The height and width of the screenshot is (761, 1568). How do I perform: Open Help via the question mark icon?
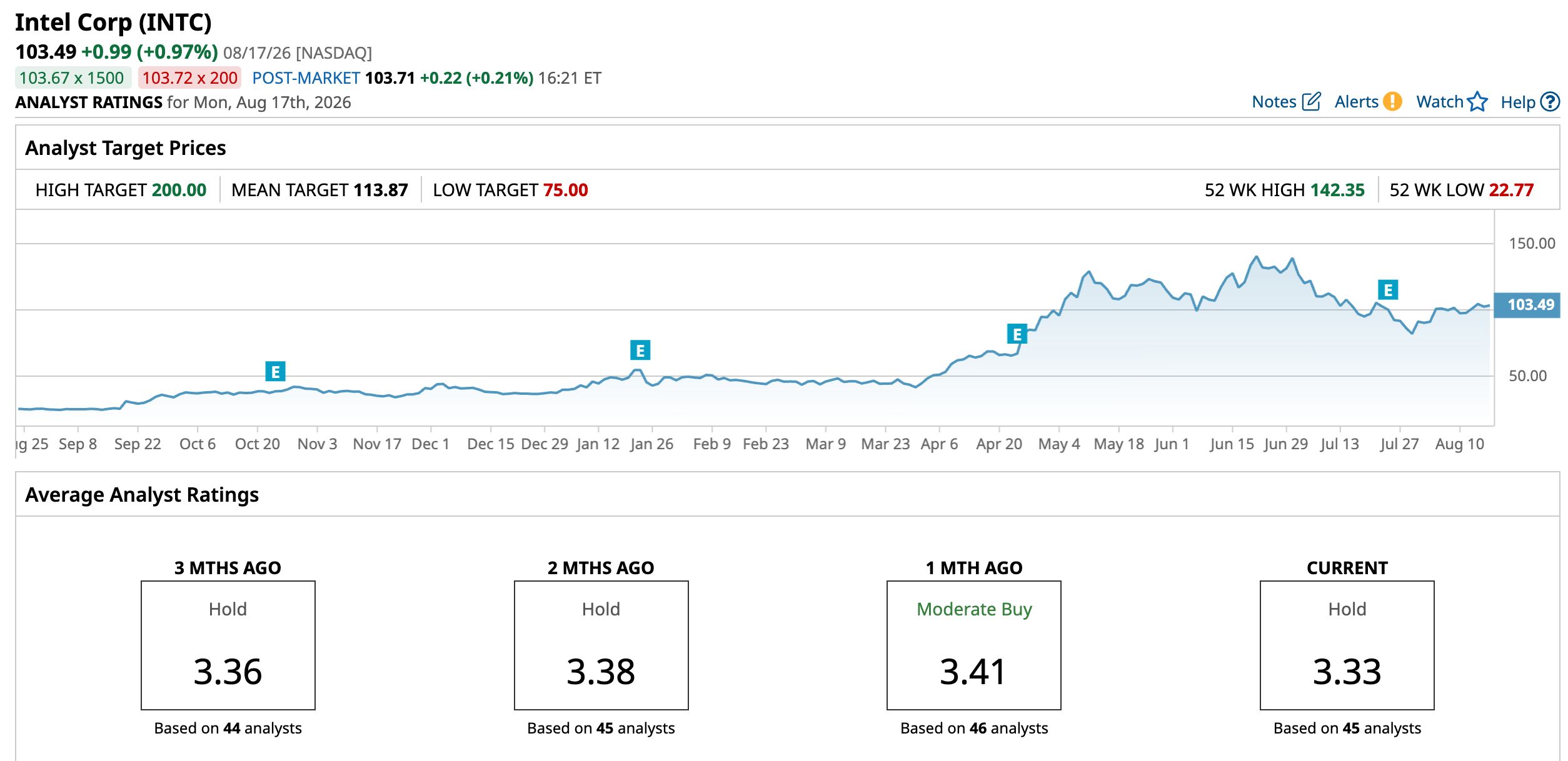1550,101
